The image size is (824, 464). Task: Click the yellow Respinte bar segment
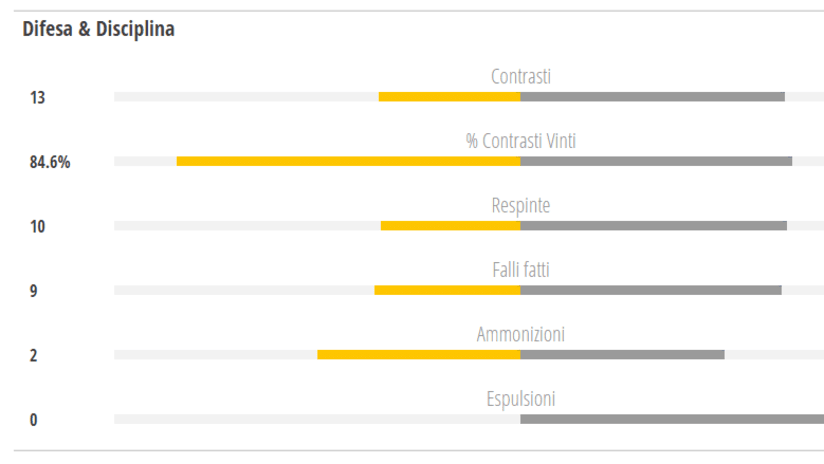tap(450, 226)
